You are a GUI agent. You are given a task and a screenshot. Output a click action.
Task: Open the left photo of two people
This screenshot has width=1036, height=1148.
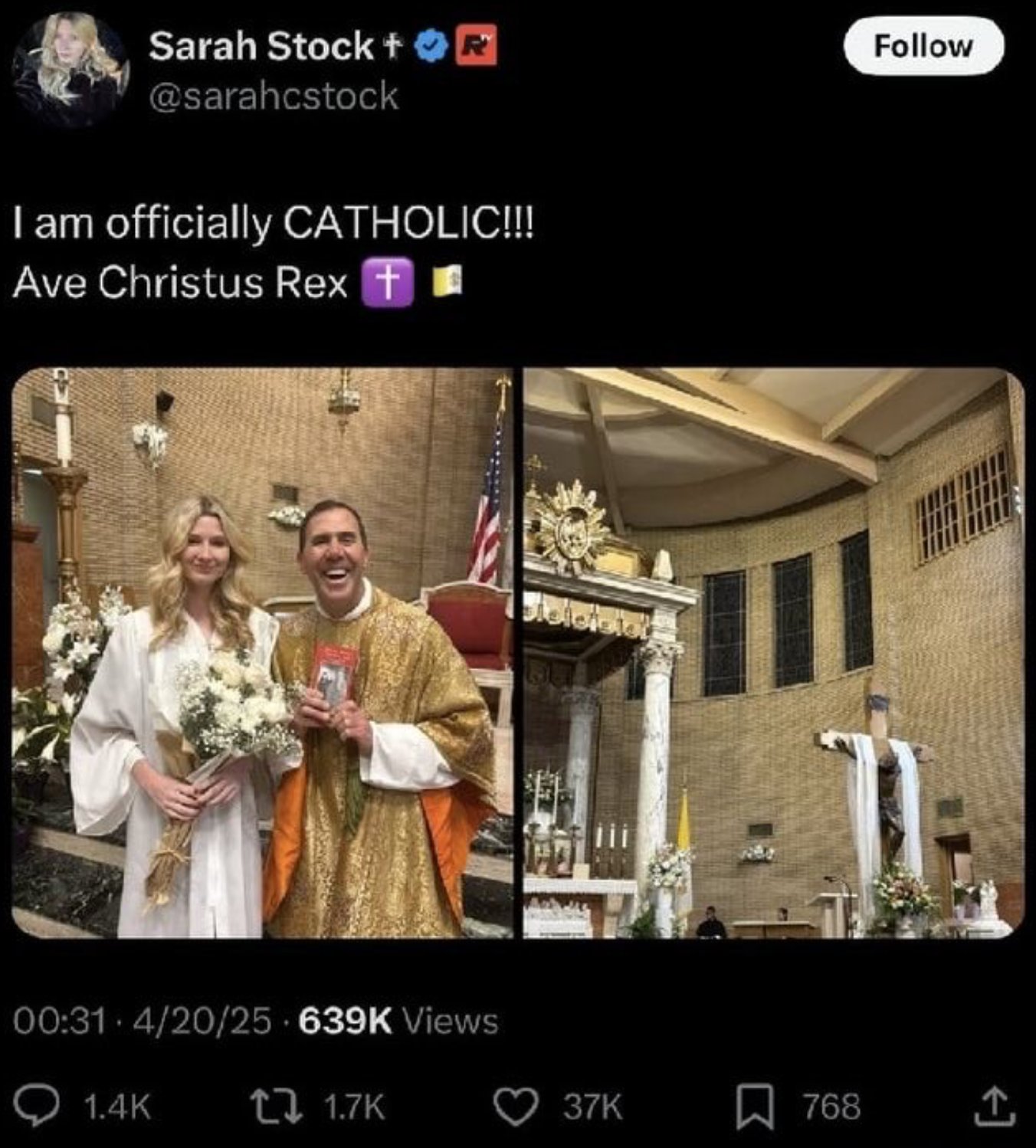click(x=262, y=653)
